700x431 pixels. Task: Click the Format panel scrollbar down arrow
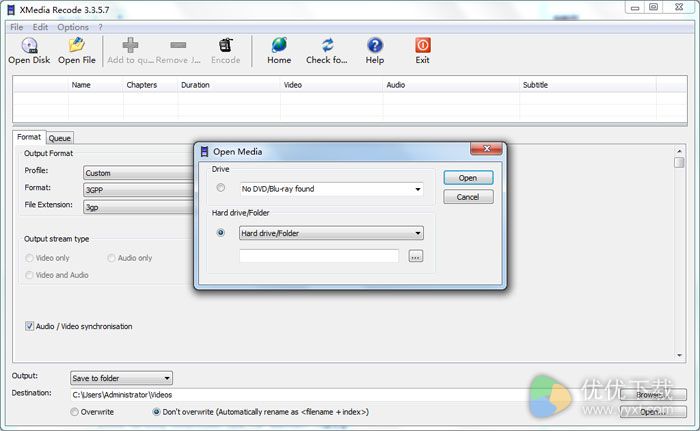[x=679, y=356]
